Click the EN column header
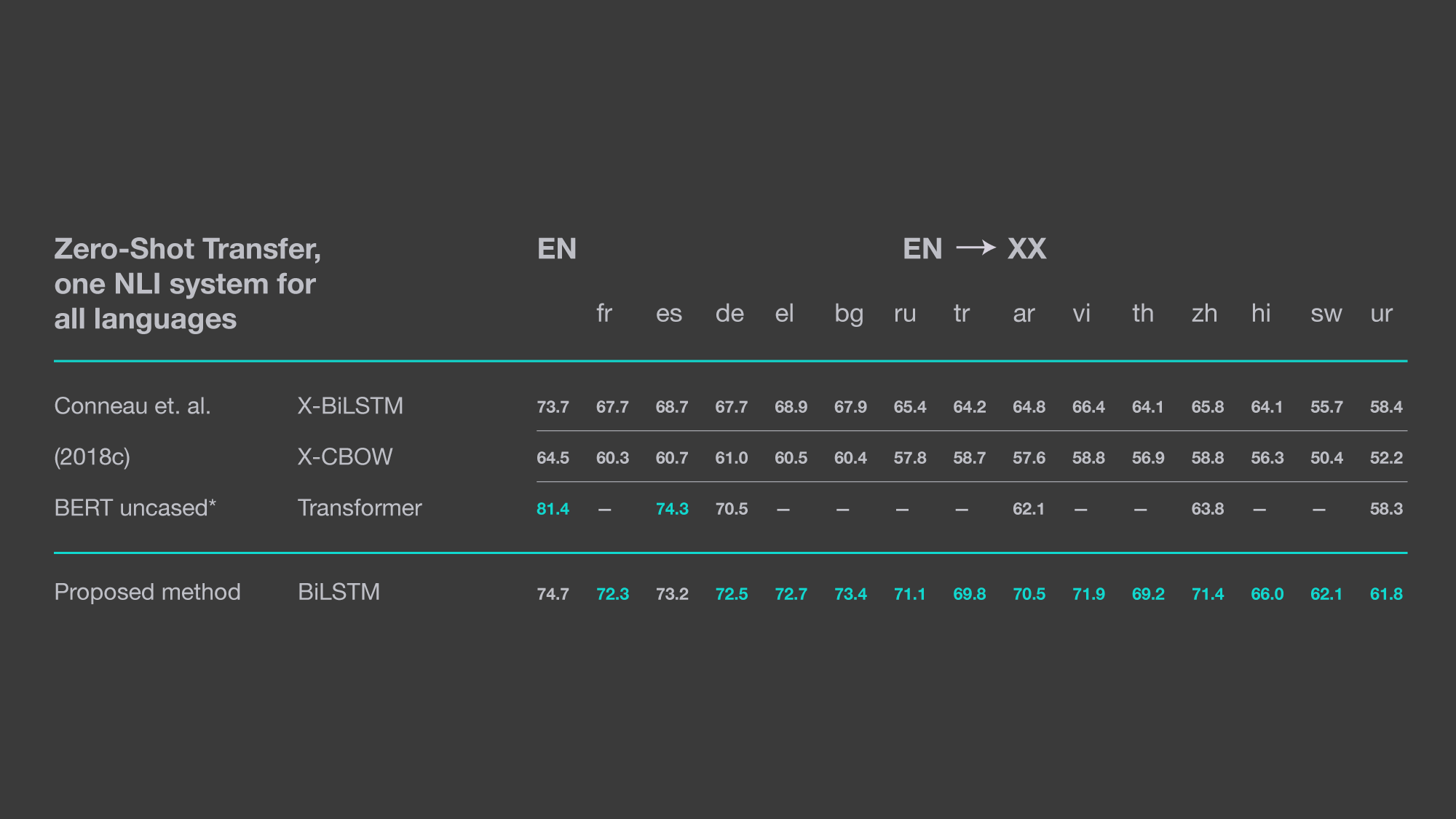1456x819 pixels. 557,249
